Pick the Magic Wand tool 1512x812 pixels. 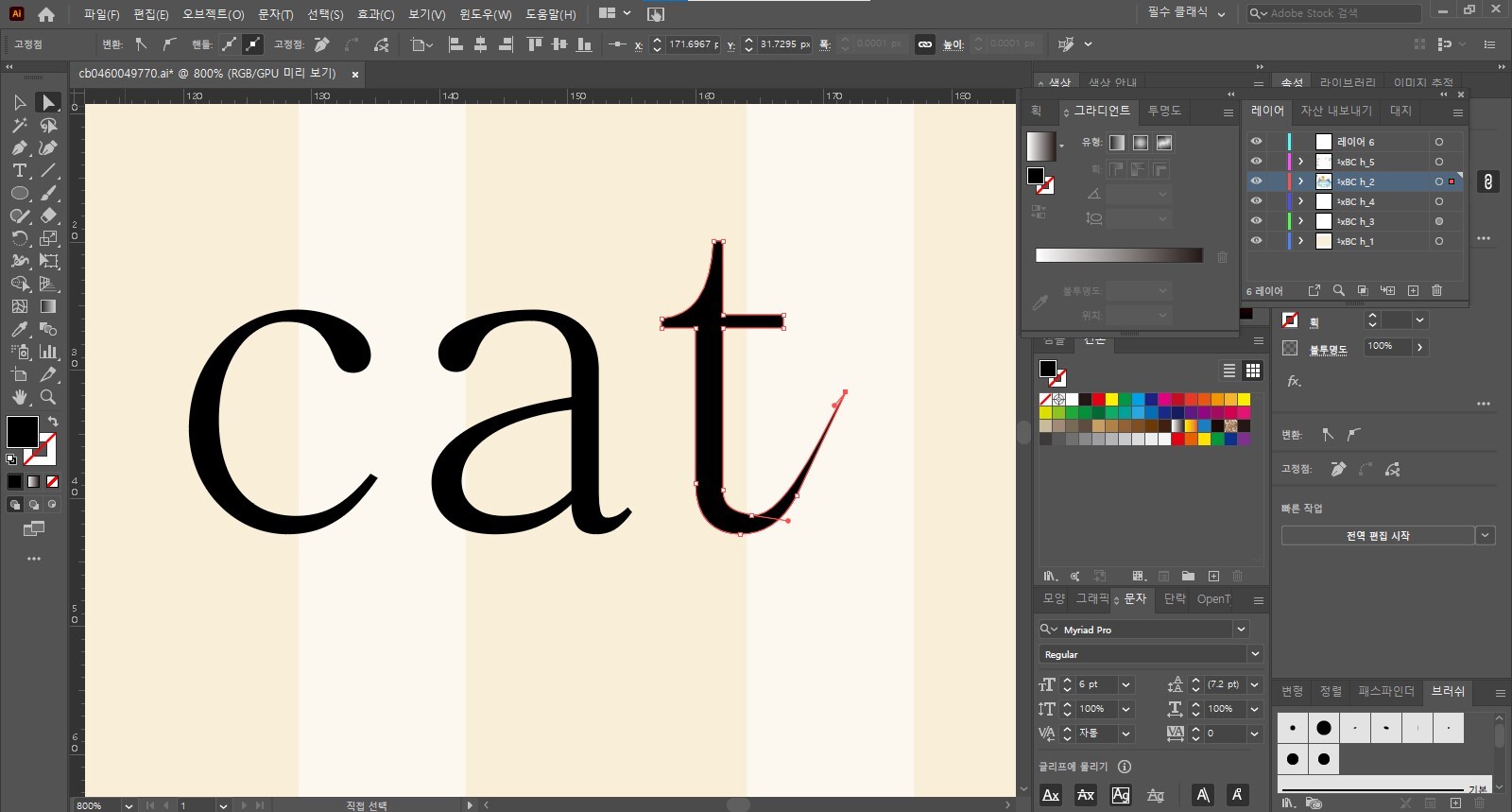coord(19,125)
